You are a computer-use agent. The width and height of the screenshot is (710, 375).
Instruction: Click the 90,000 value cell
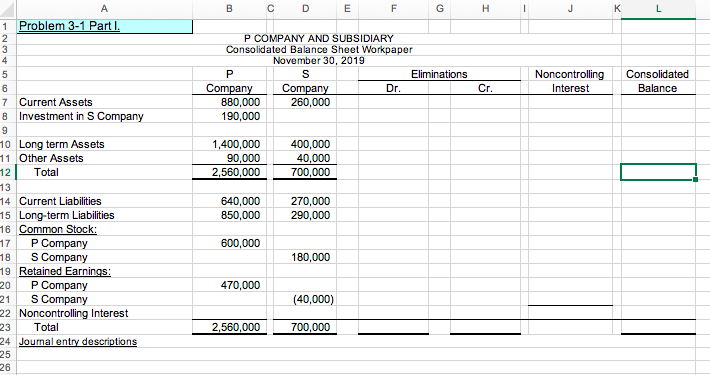coord(244,159)
